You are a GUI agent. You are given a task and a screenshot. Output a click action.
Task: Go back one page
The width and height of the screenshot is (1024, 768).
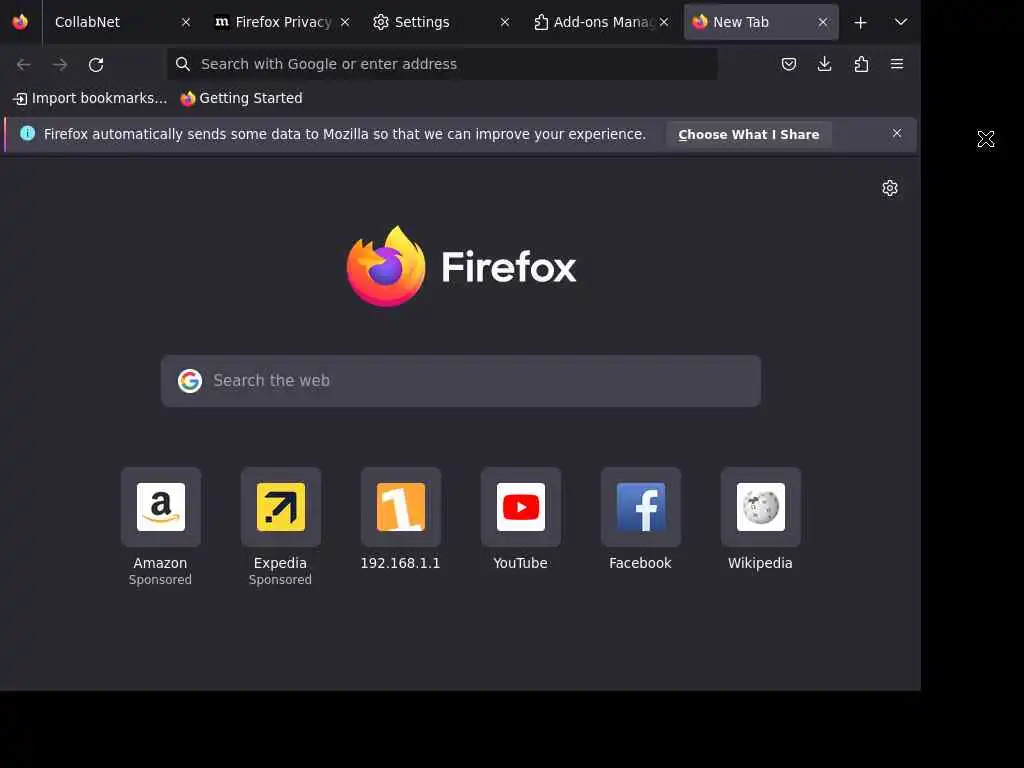click(24, 64)
